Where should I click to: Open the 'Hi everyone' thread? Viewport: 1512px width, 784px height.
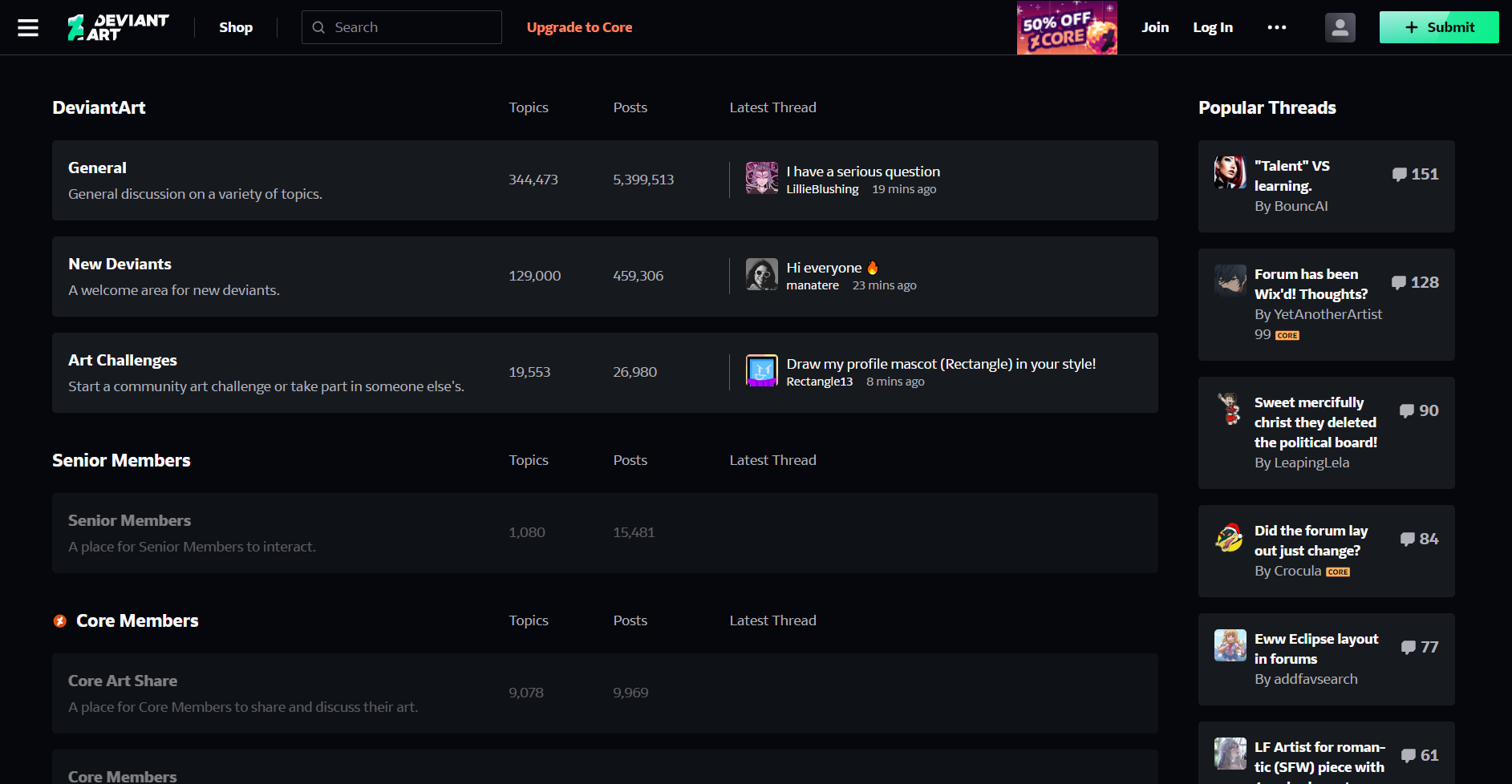[x=833, y=268]
